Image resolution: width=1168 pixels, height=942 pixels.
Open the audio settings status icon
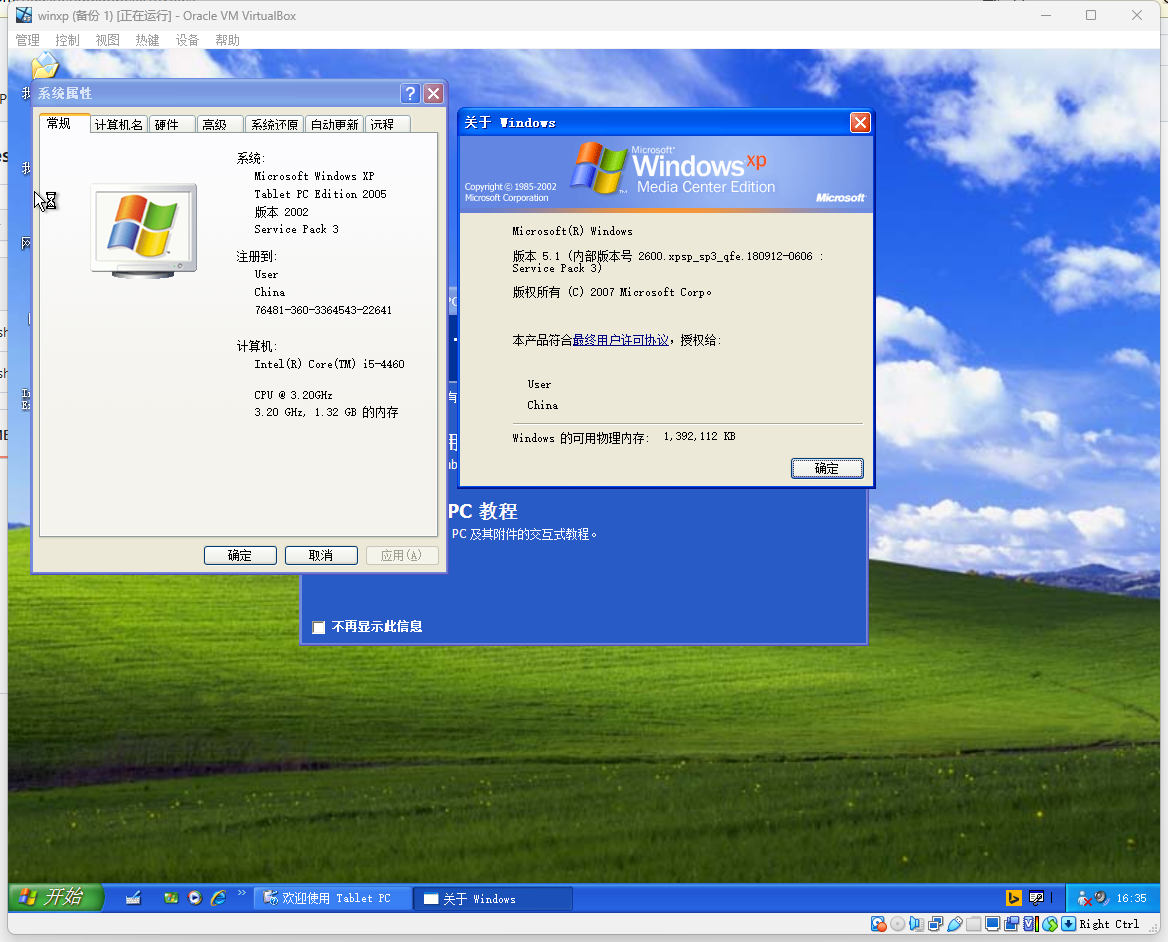coord(916,924)
